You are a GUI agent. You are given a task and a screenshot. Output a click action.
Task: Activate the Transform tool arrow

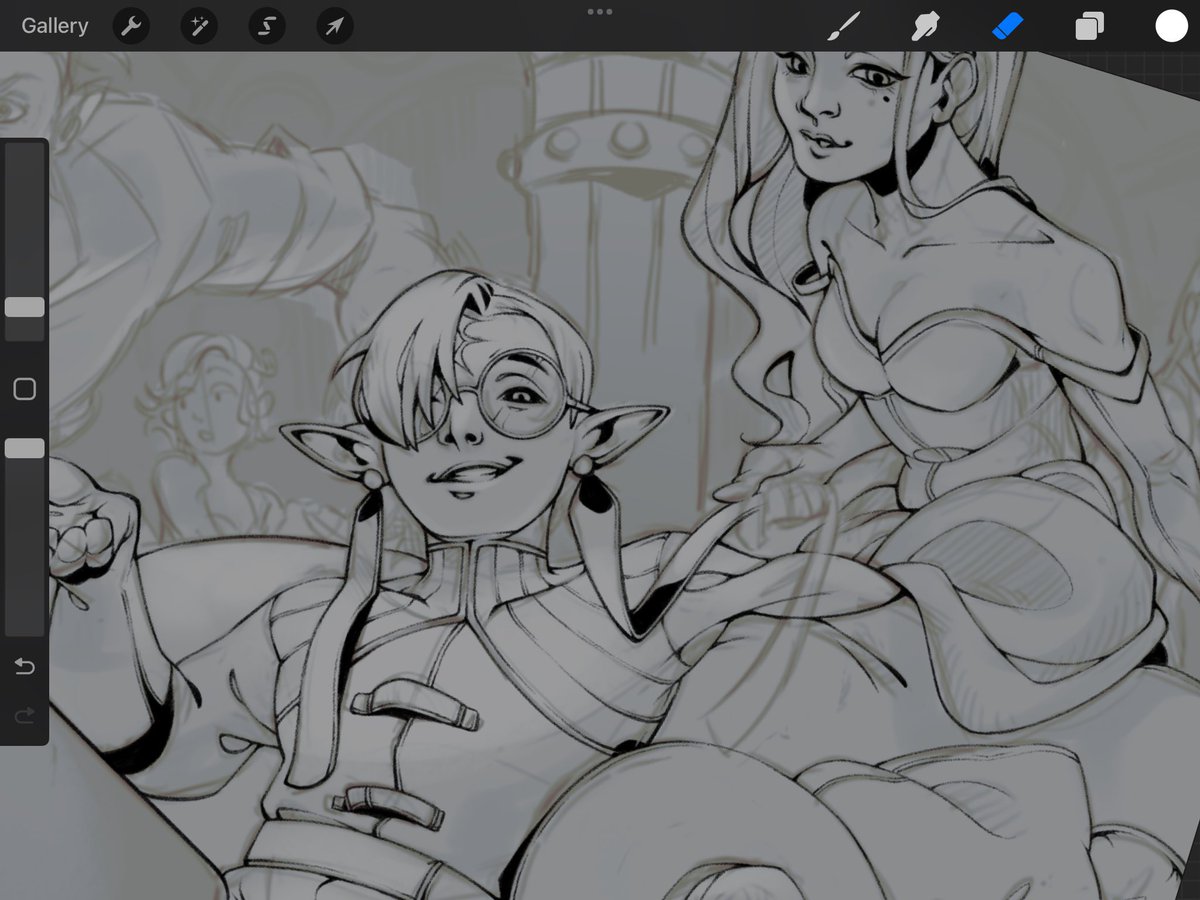coord(334,26)
